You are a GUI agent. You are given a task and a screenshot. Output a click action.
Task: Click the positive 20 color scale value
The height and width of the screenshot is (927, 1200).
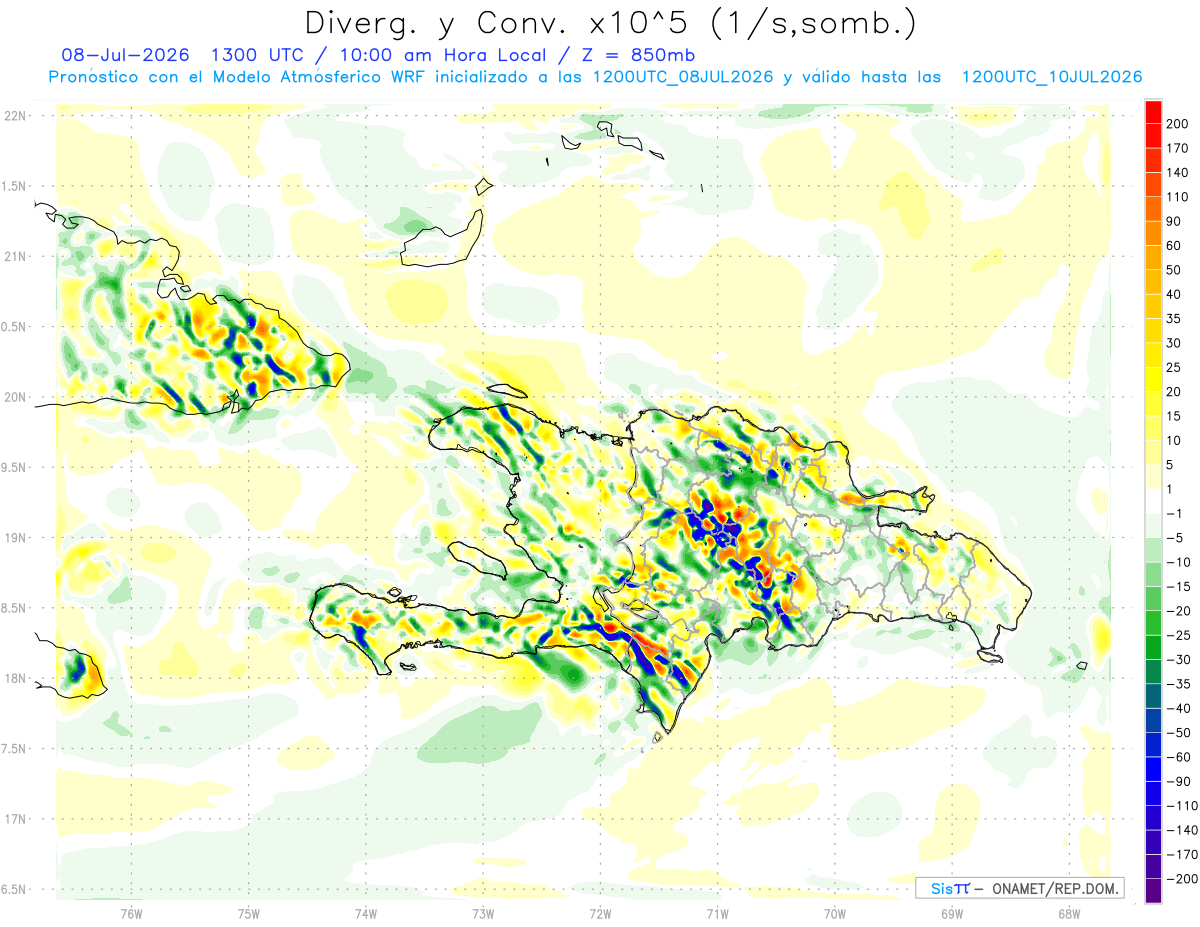click(x=1175, y=391)
